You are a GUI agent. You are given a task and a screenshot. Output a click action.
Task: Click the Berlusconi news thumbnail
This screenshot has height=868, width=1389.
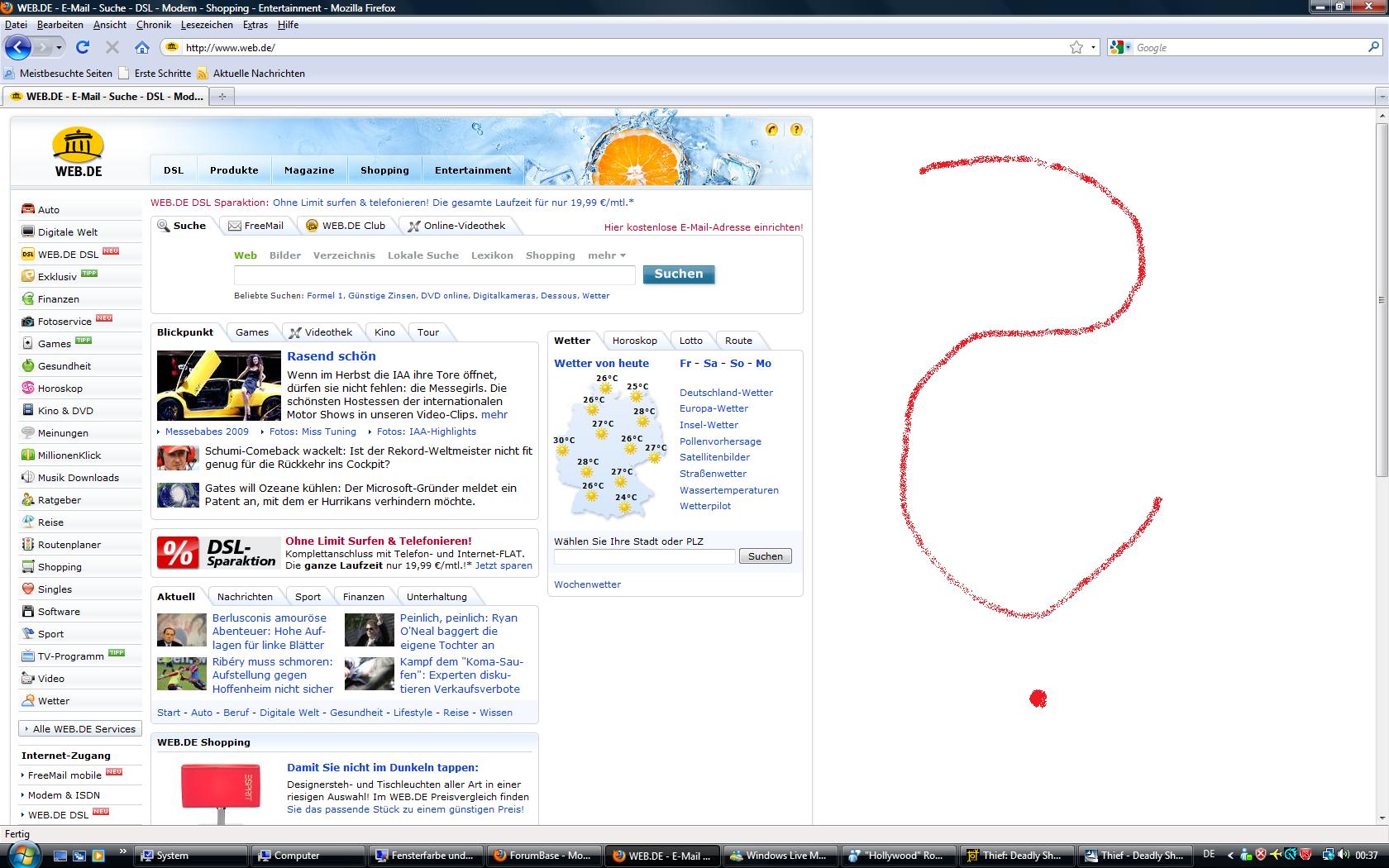[182, 631]
